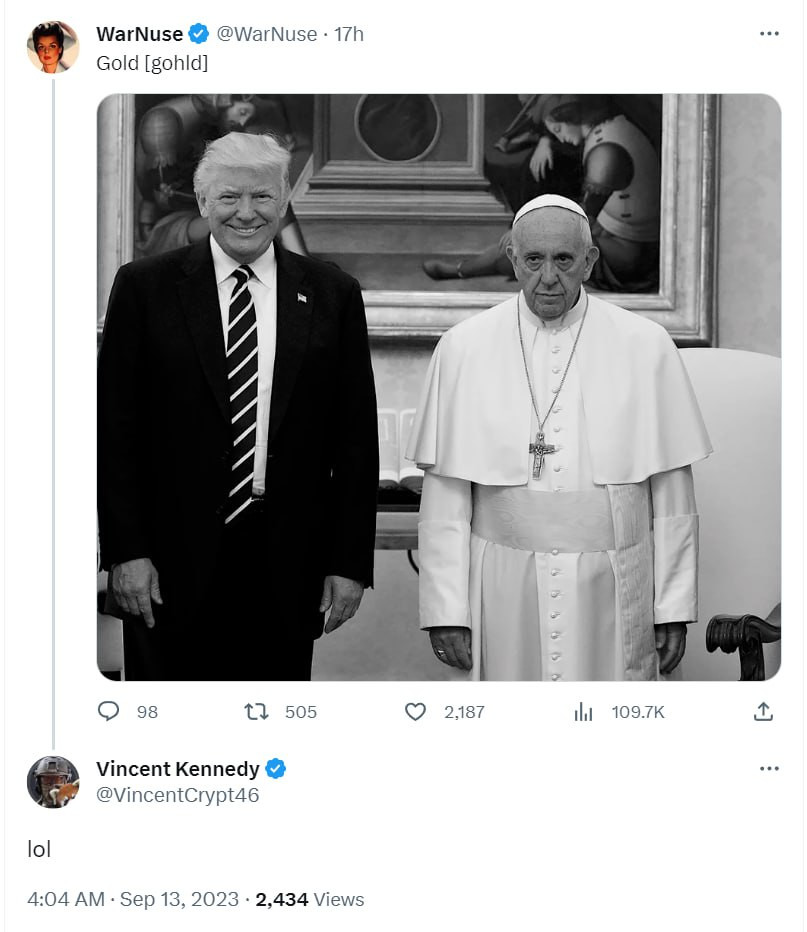Reply to WarNuse's tweet via comment icon

pos(109,711)
